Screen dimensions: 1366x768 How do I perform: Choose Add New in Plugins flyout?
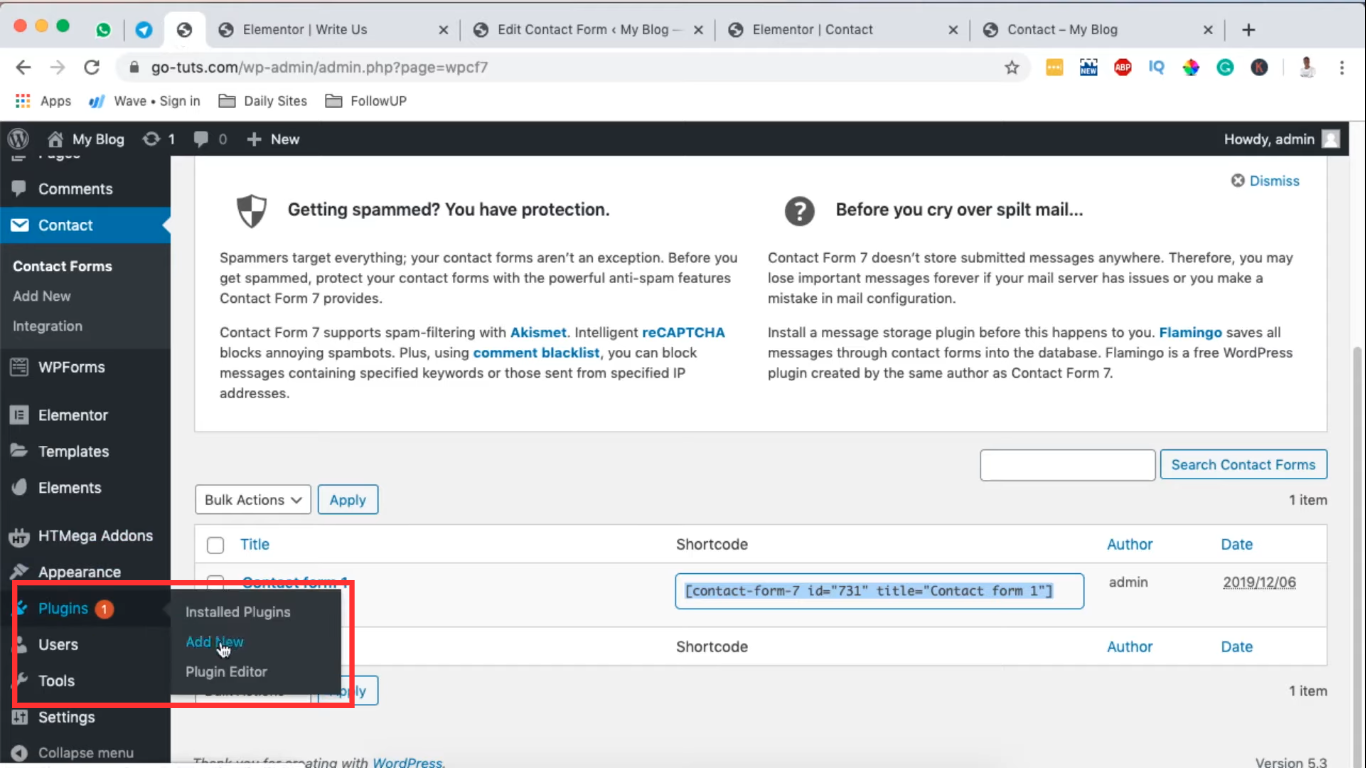point(215,642)
